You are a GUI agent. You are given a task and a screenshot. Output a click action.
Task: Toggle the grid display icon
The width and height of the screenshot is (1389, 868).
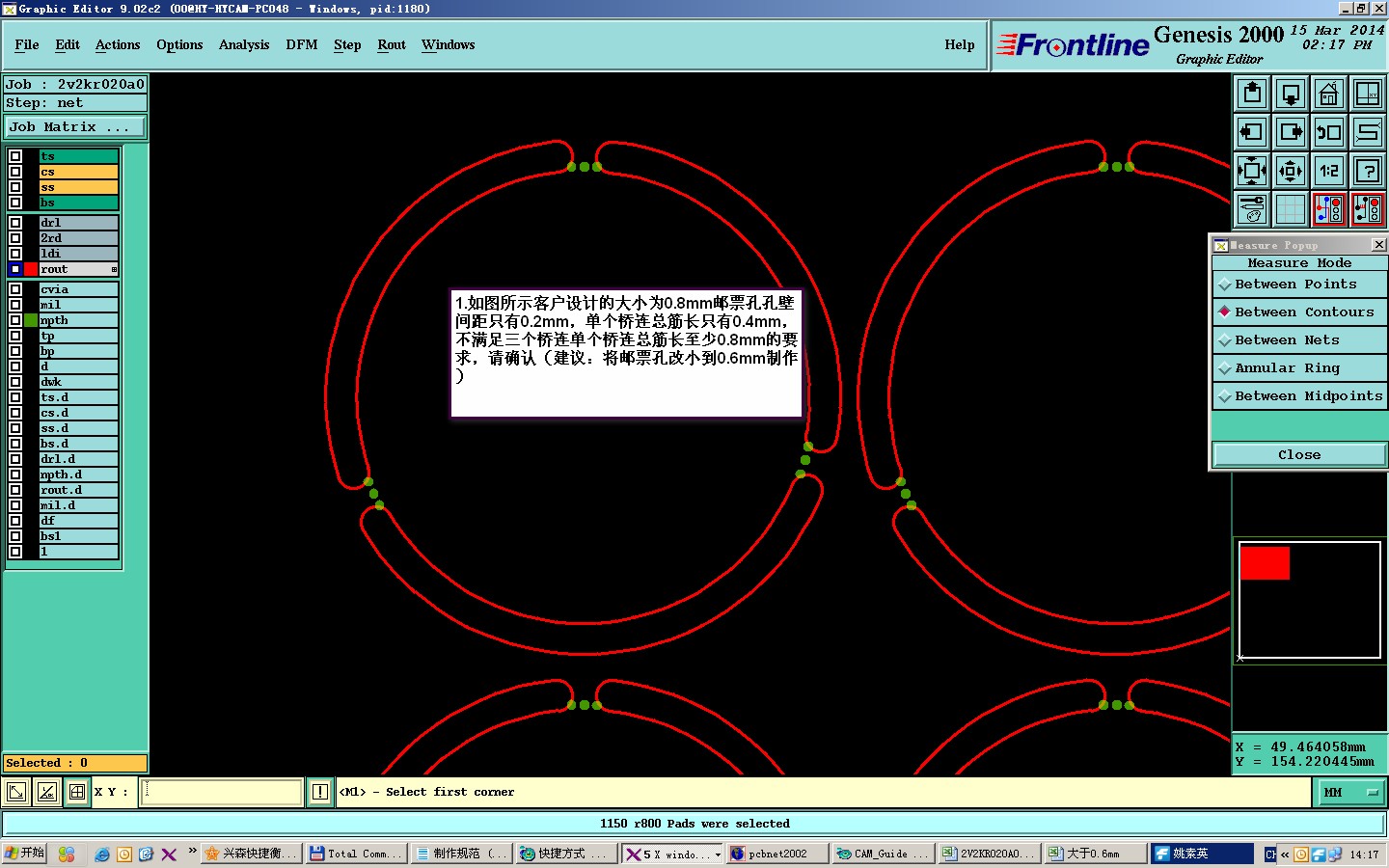pyautogui.click(x=1291, y=209)
